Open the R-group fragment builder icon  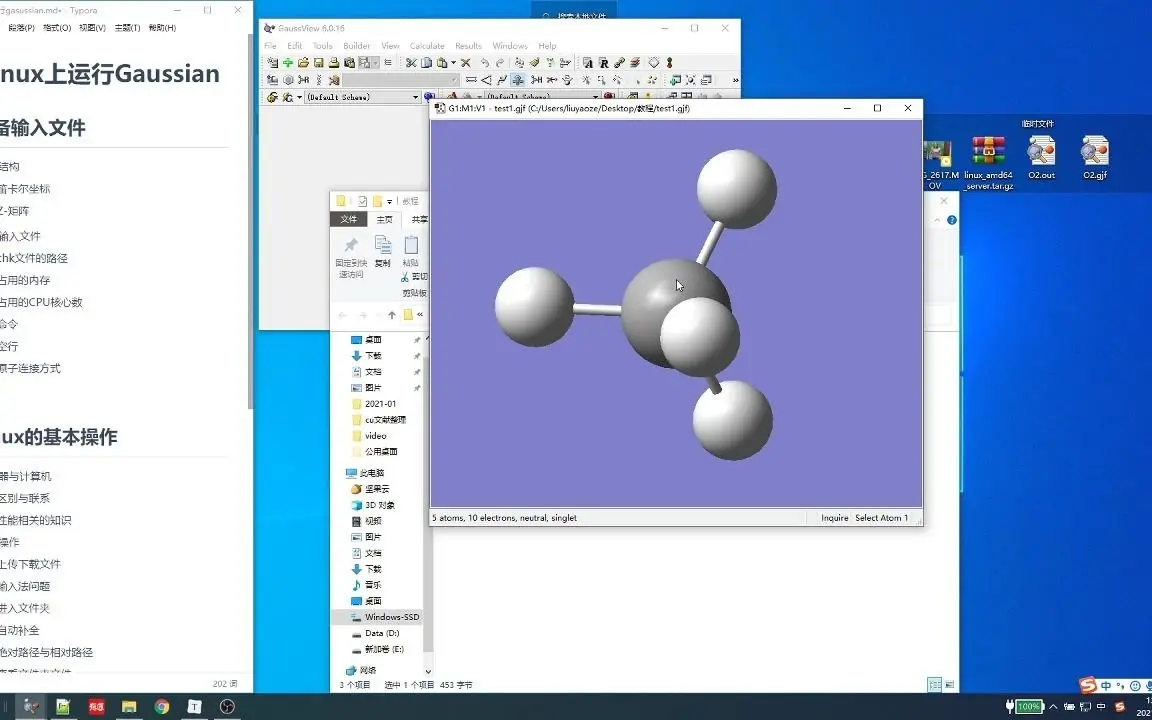[303, 80]
